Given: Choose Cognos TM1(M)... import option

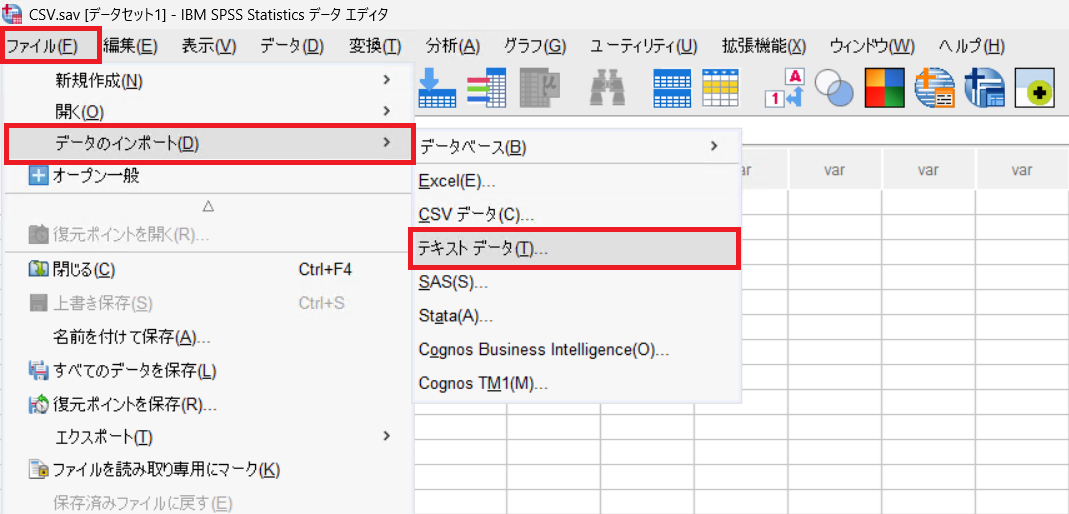Looking at the screenshot, I should click(577, 383).
